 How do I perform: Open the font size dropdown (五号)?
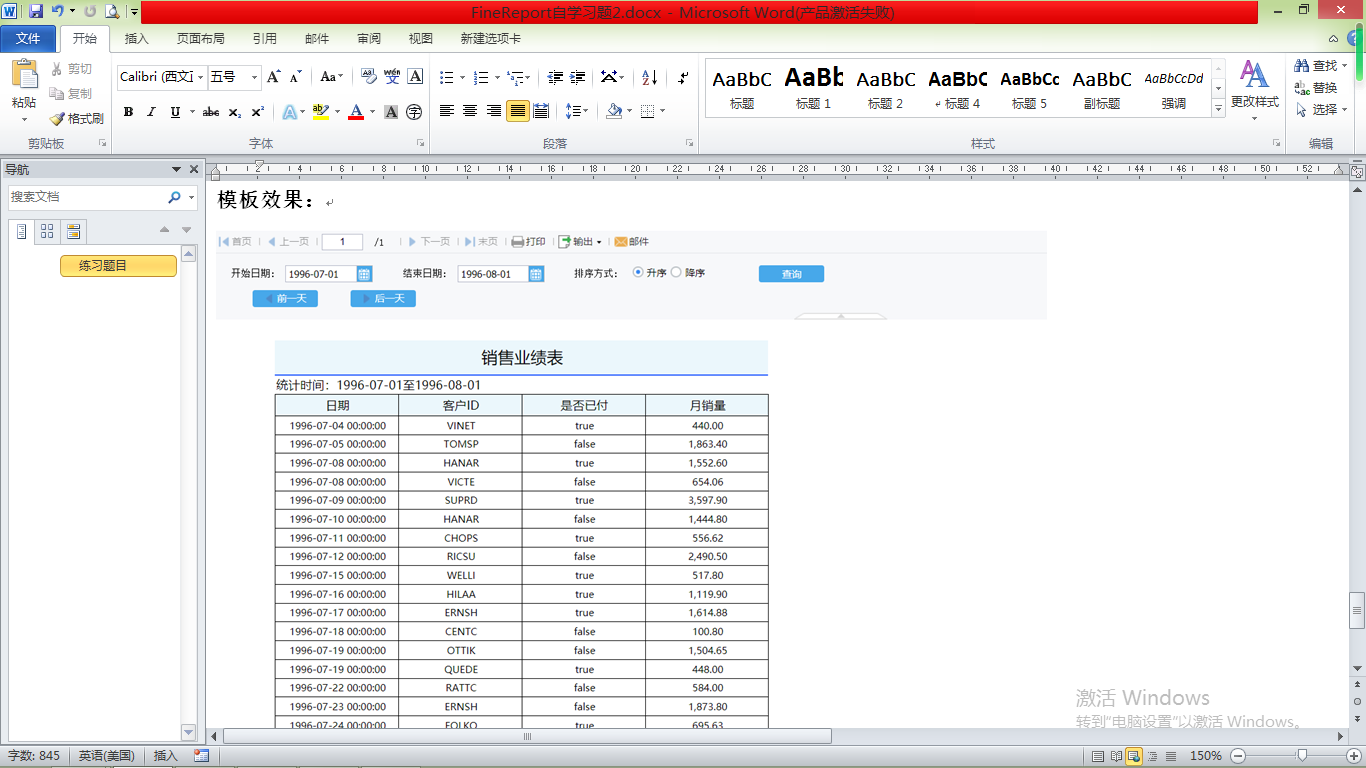[x=254, y=77]
